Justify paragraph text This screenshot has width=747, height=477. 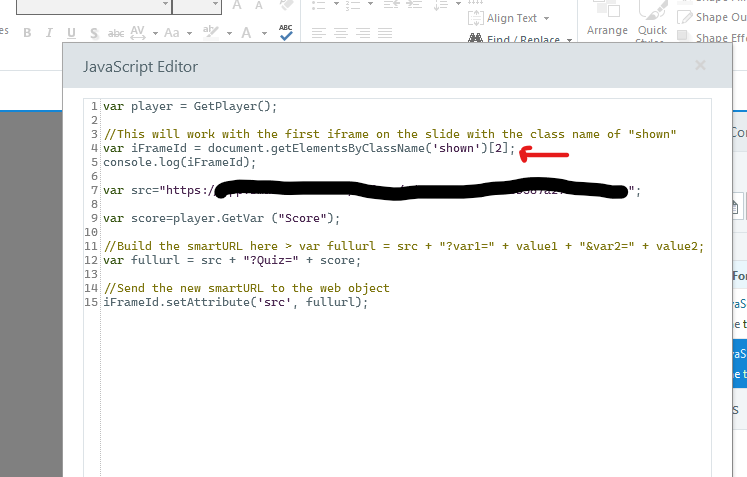click(385, 33)
